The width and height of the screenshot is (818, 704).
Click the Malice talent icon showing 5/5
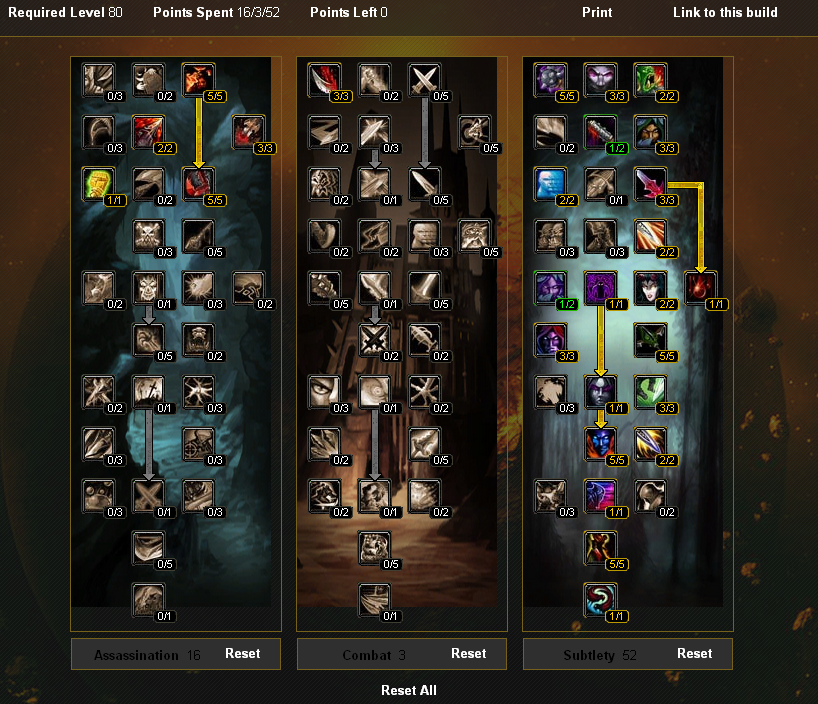pyautogui.click(x=198, y=80)
